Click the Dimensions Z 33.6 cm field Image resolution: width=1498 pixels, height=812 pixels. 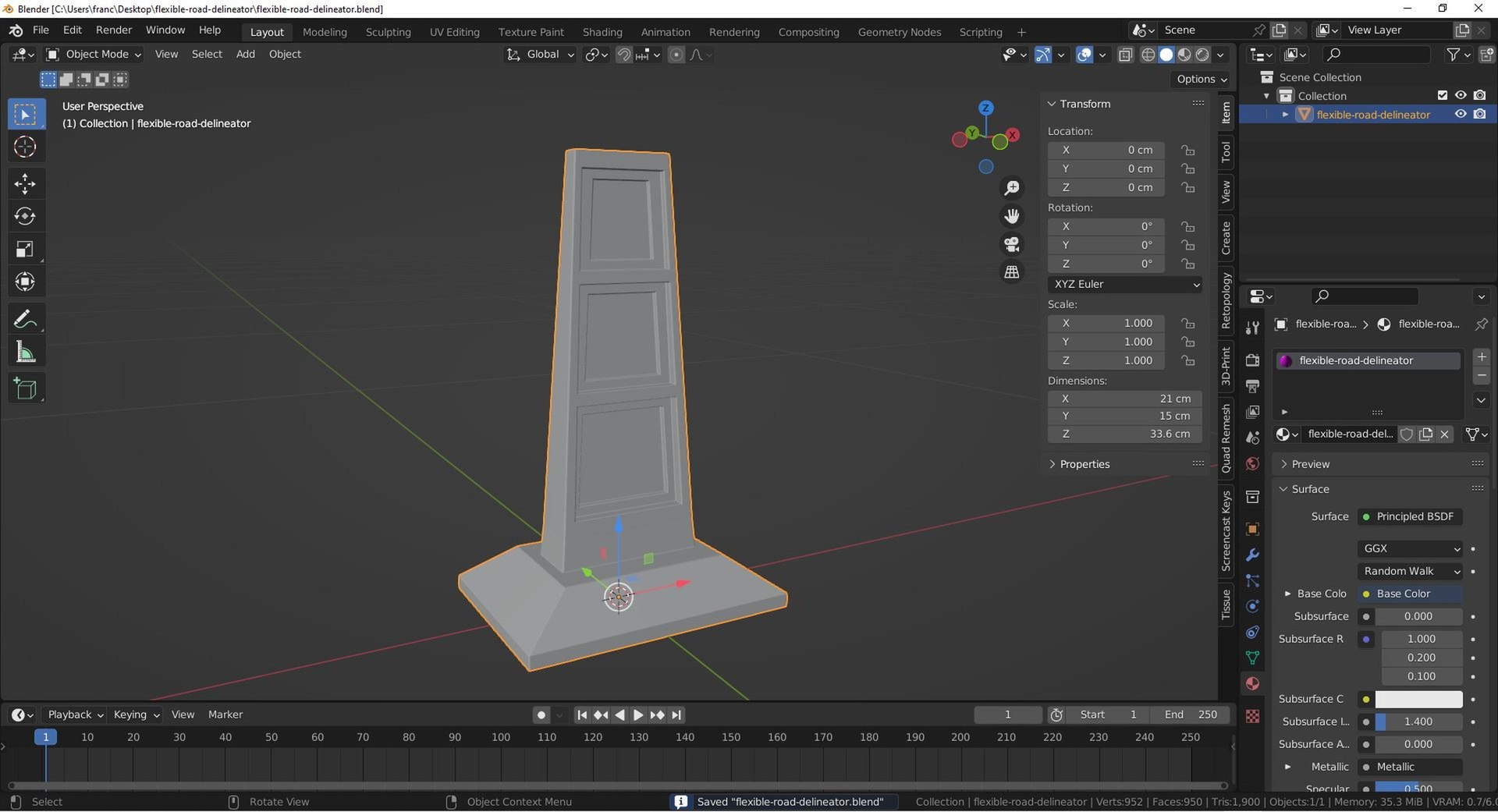coord(1125,434)
